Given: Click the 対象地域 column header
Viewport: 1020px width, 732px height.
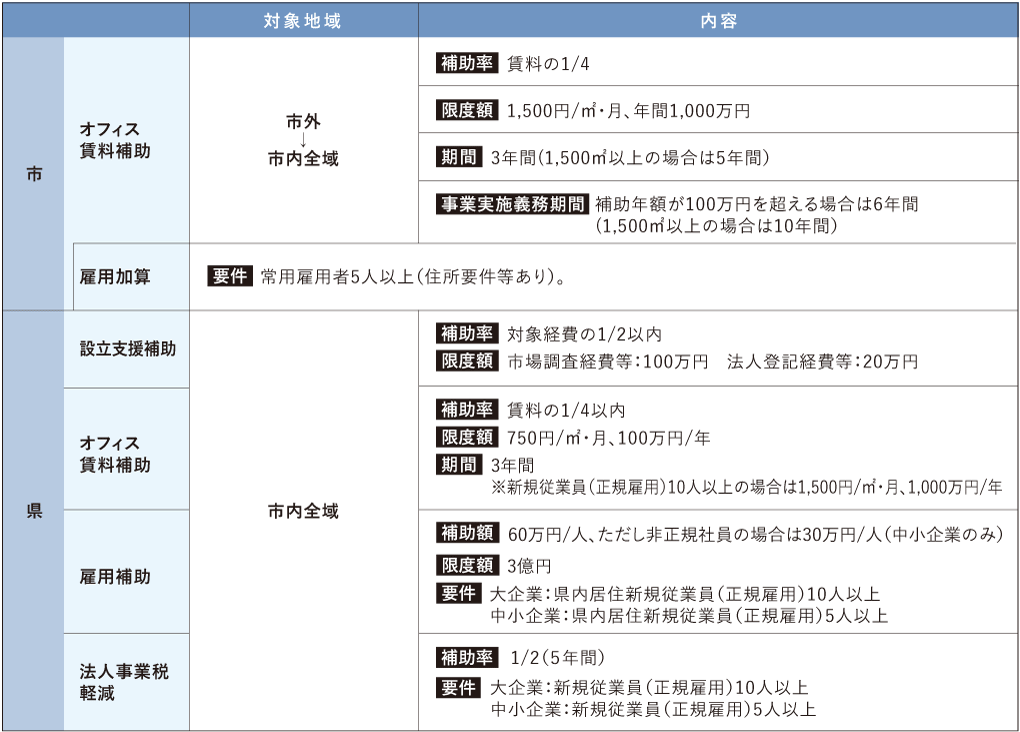Looking at the screenshot, I should (x=303, y=21).
